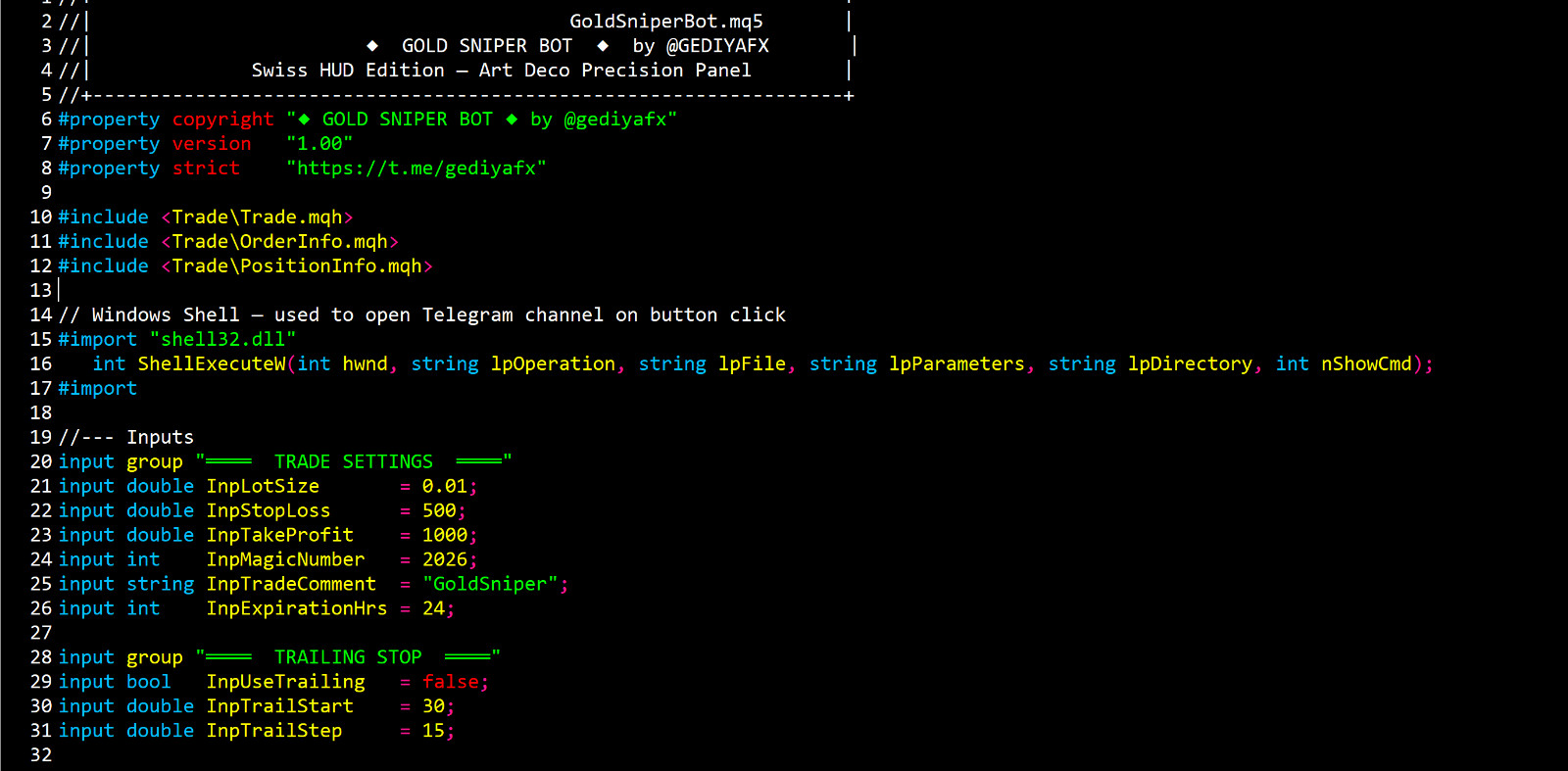Click the "GoldSniper" trade comment string
1568x771 pixels.
point(490,584)
